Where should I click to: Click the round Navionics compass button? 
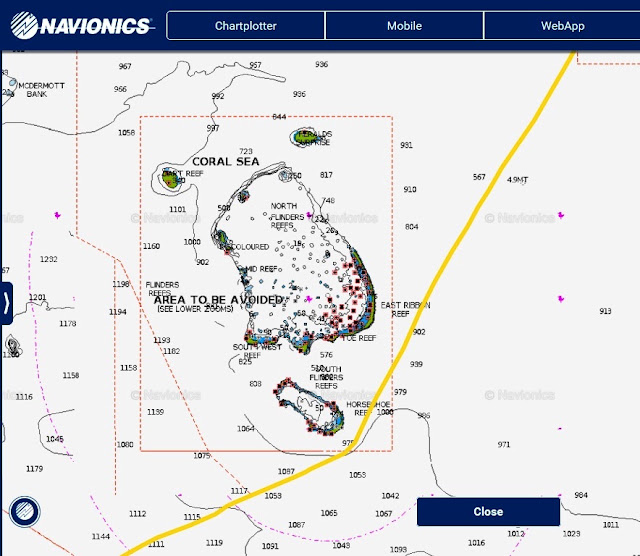coord(24,512)
